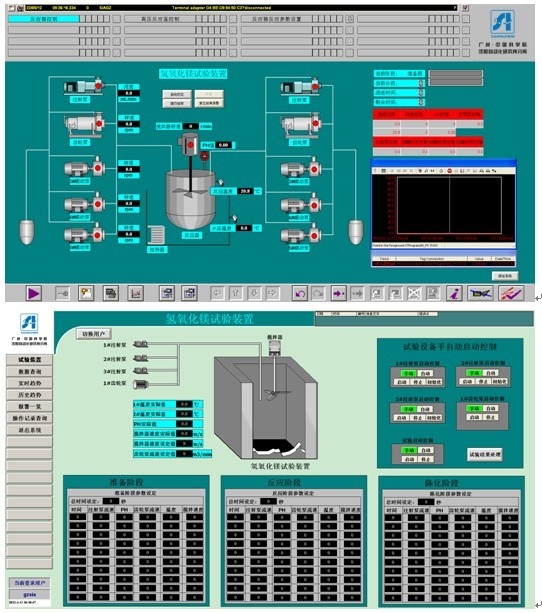Click the up arrow navigation icon
This screenshot has width=542, height=613.
click(236, 293)
